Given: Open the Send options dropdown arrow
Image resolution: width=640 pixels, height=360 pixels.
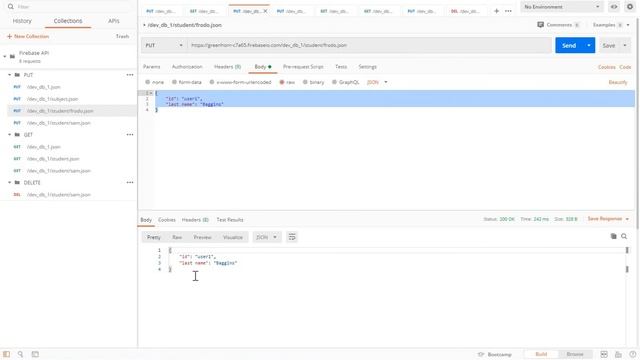Looking at the screenshot, I should (589, 45).
